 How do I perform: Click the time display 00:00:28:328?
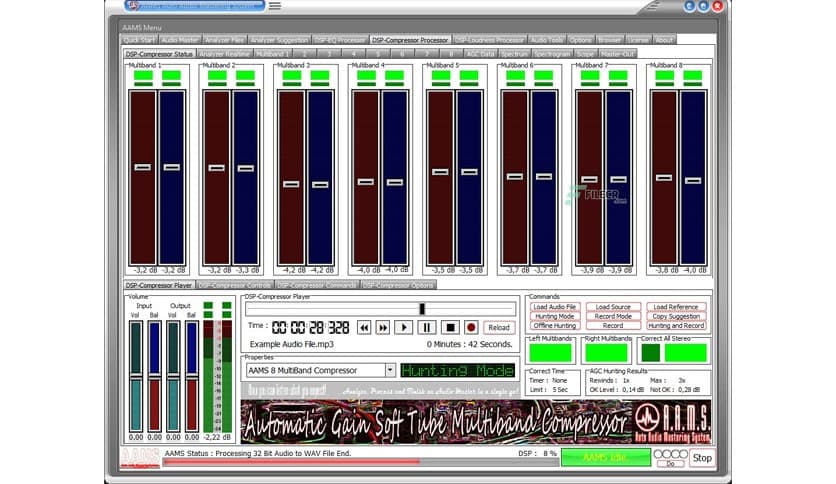[x=310, y=327]
